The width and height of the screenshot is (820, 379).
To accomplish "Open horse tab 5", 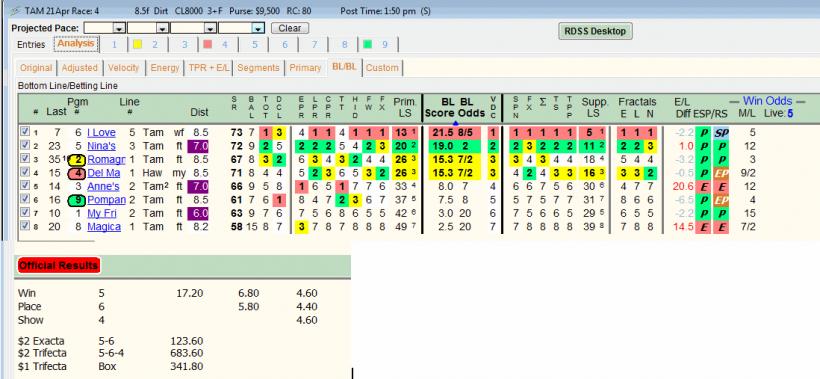I will point(255,45).
